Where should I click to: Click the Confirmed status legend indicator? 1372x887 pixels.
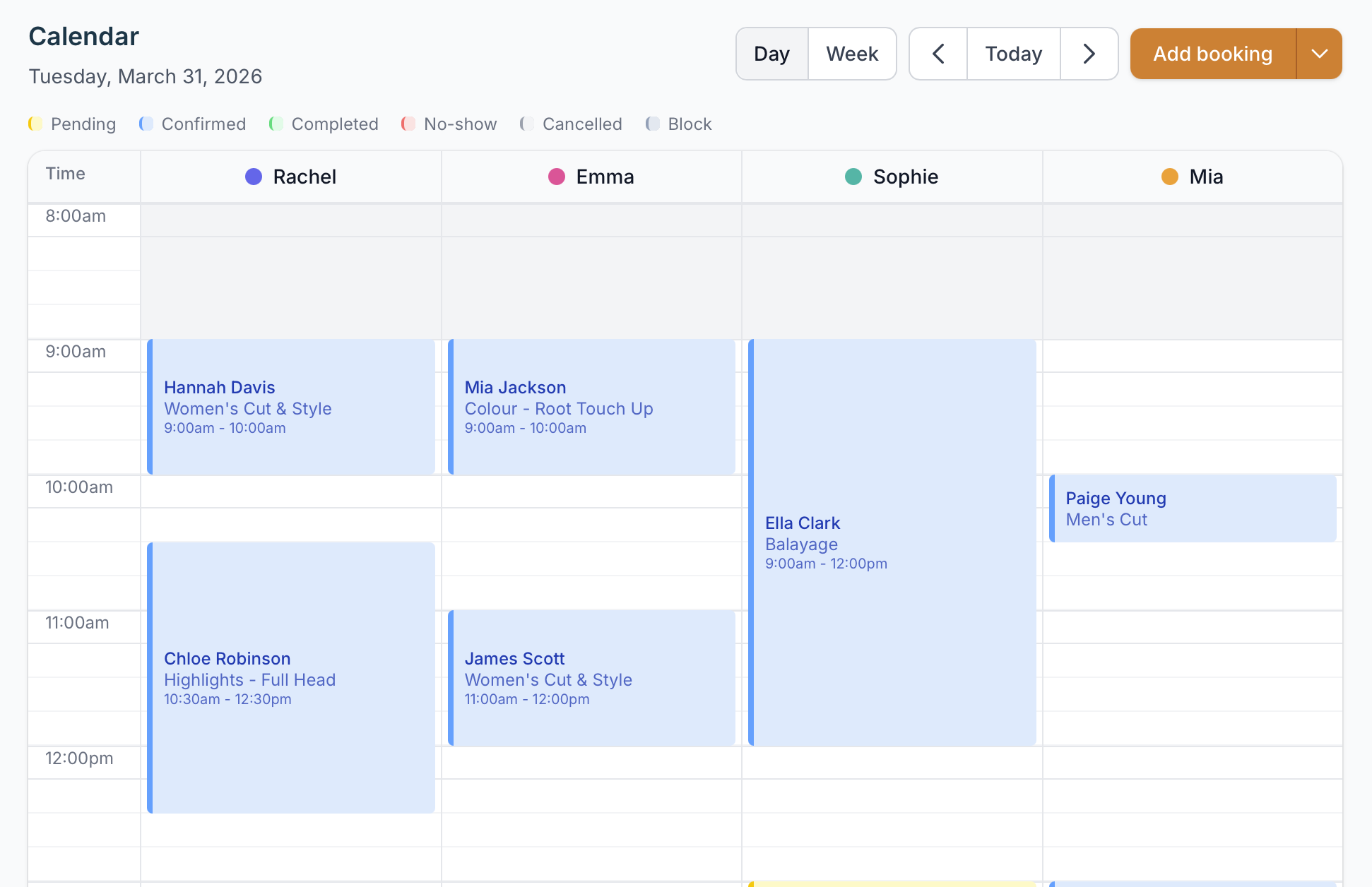point(146,124)
